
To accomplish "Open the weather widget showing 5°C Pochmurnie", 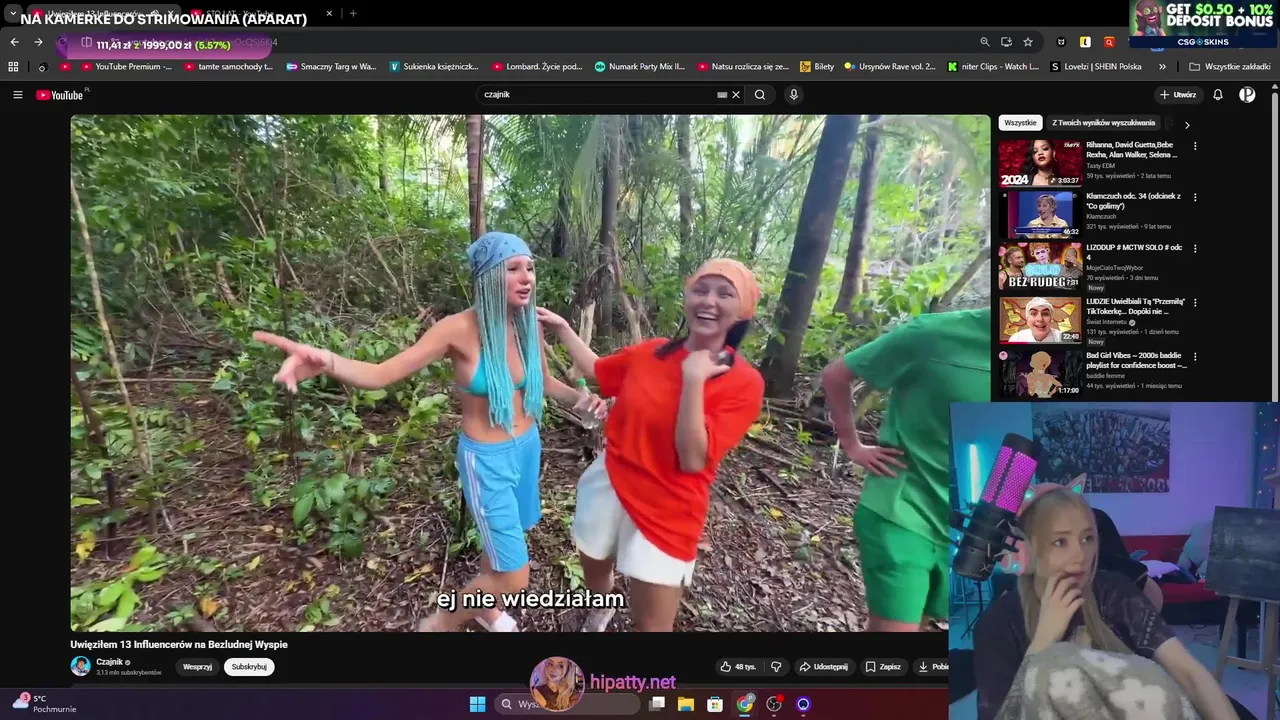I will [x=42, y=704].
